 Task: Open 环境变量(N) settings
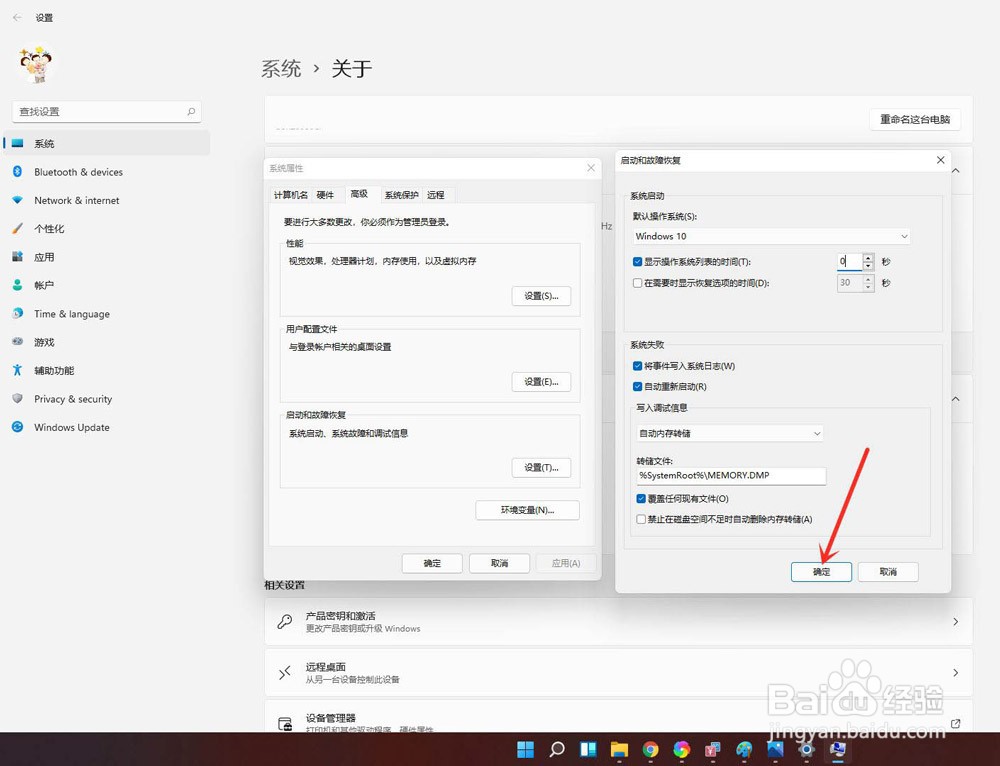tap(527, 510)
